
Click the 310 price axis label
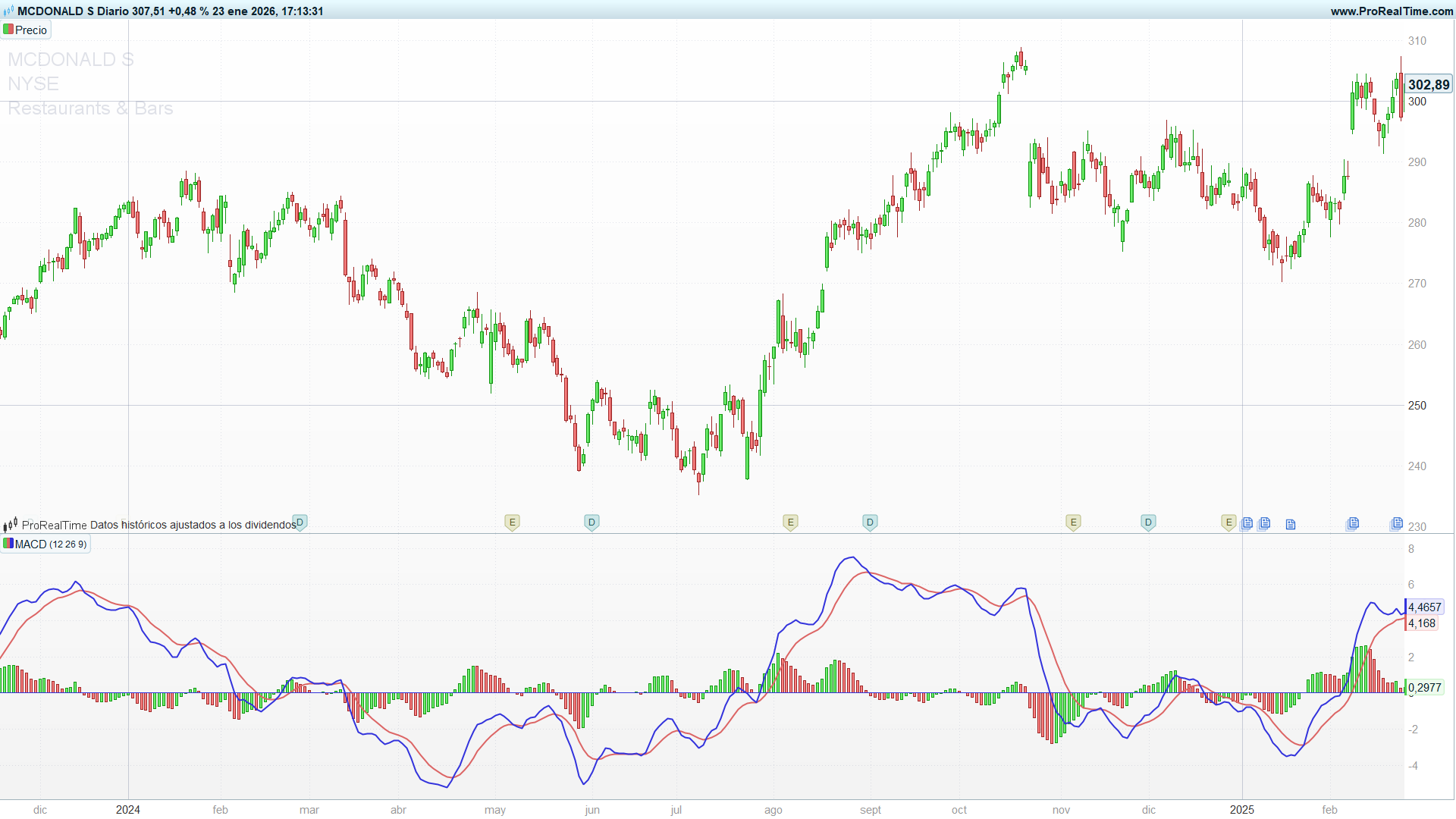[x=1417, y=41]
